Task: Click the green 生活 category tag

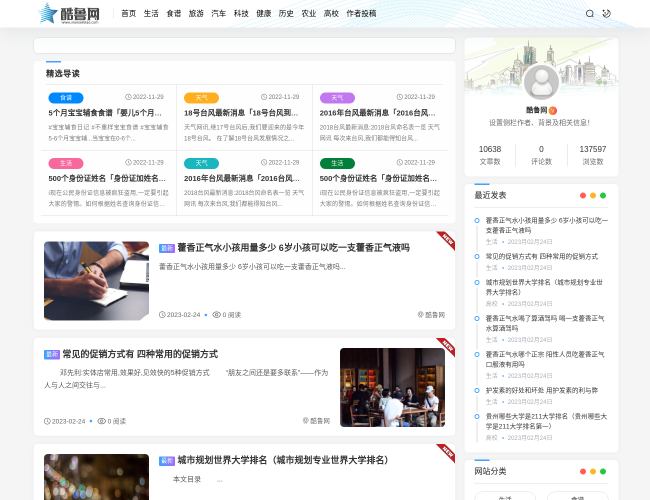Action: [337, 163]
